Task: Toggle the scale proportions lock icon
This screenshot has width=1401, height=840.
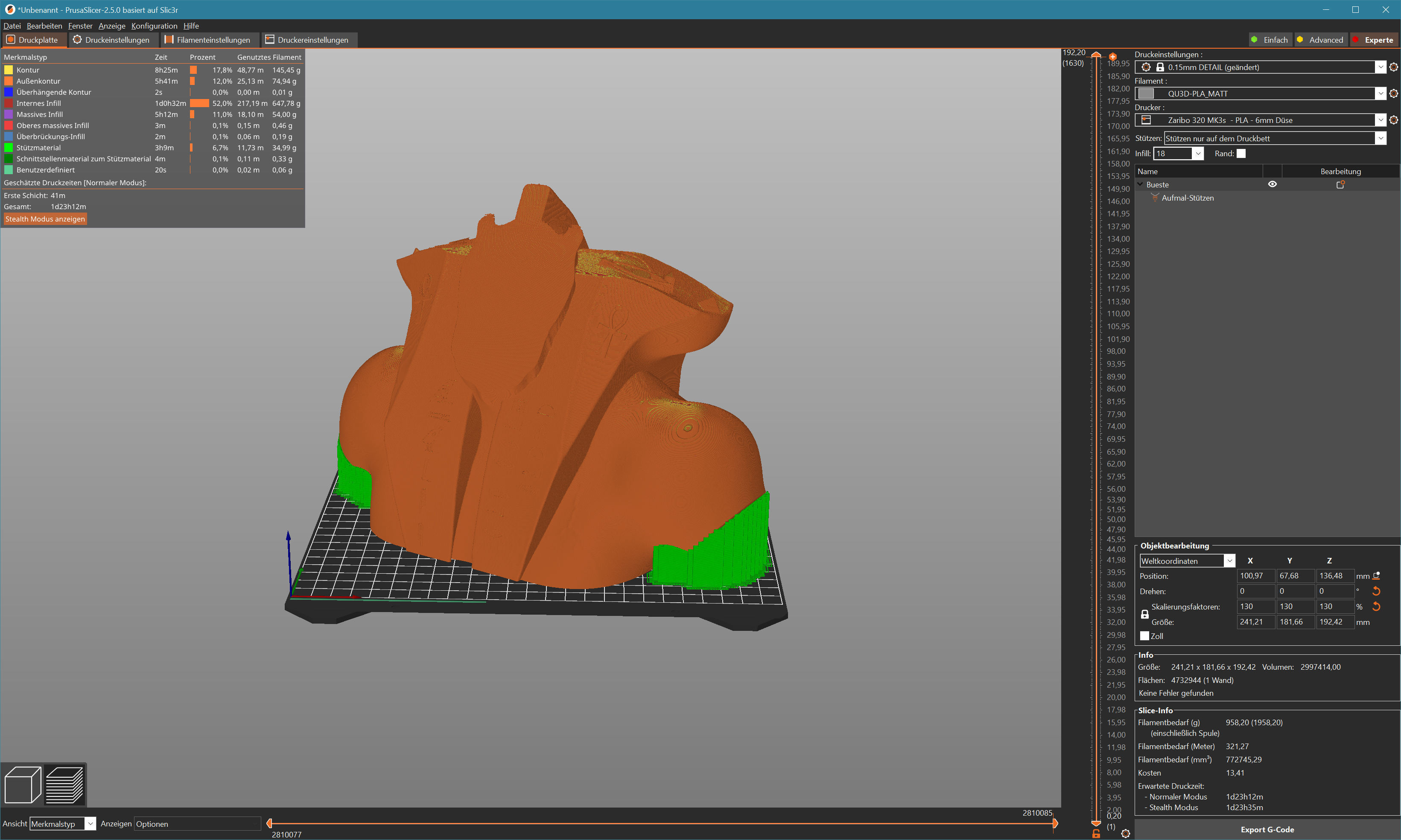Action: 1144,614
